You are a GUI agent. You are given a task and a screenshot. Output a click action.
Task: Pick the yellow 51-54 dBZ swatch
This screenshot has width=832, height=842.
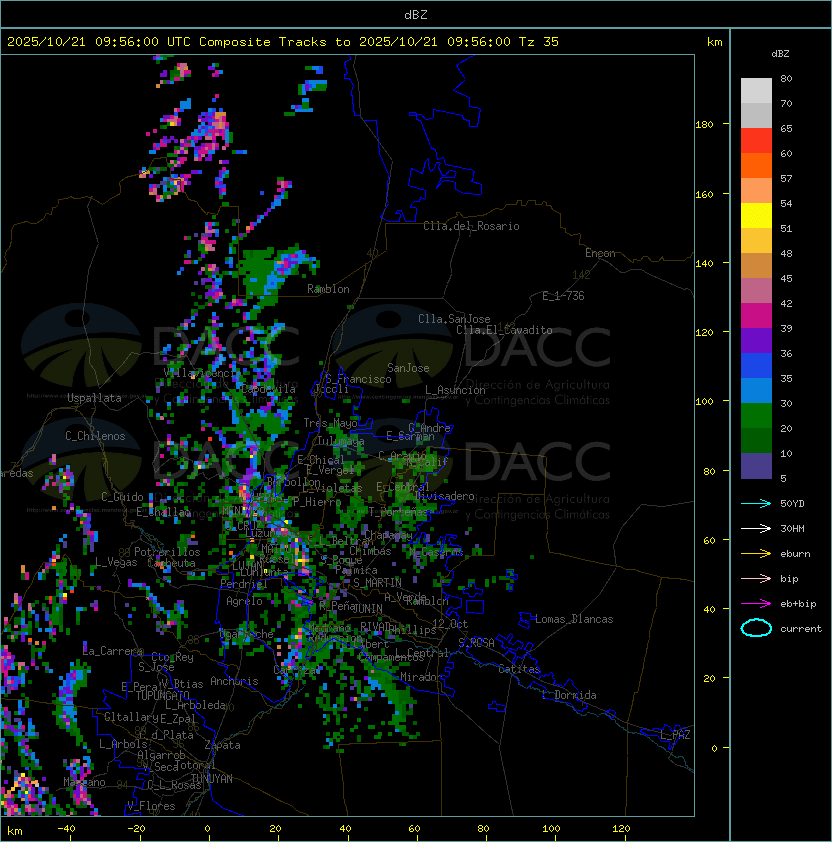756,216
